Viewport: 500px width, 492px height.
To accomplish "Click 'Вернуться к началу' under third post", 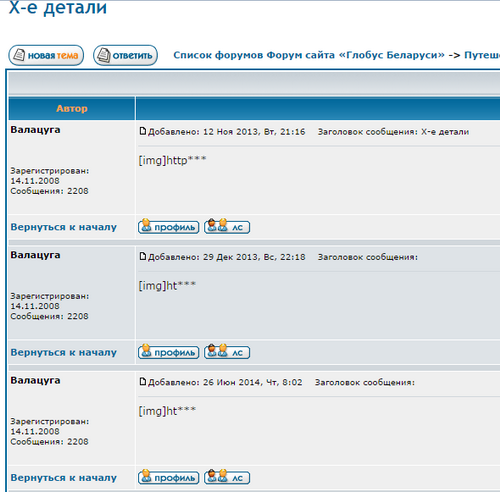I will coord(64,478).
